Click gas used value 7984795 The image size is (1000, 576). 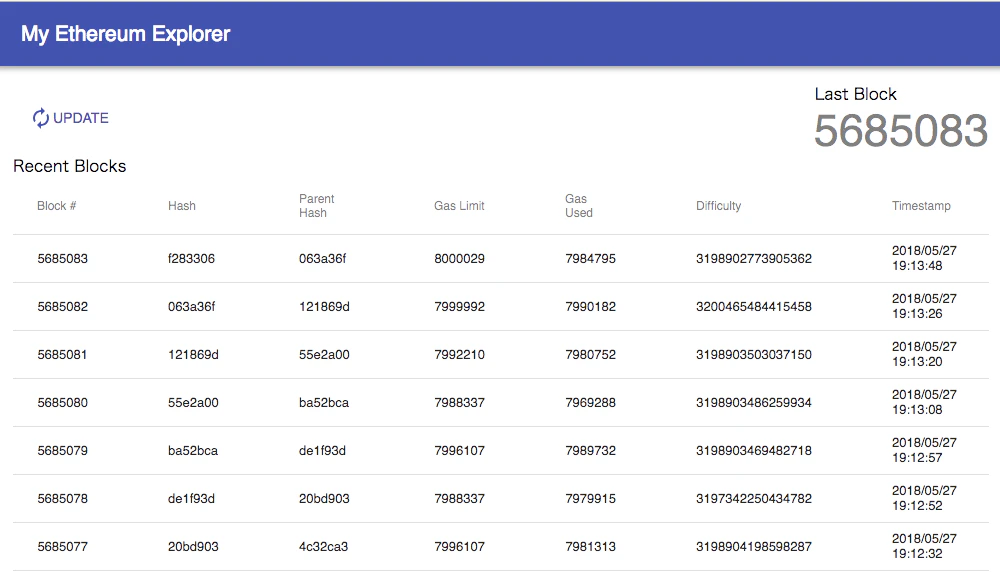[x=591, y=258]
